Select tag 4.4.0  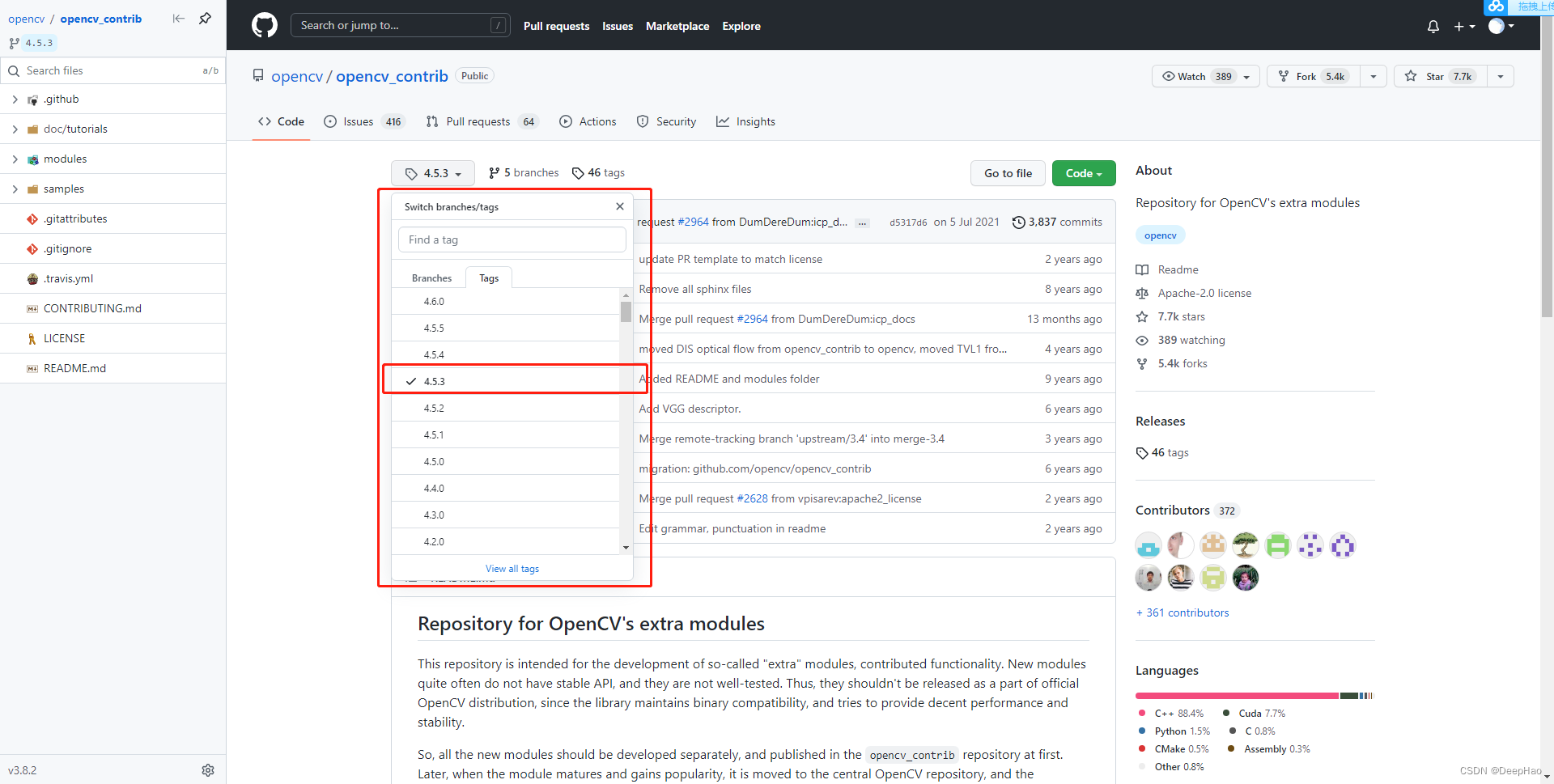[506, 489]
